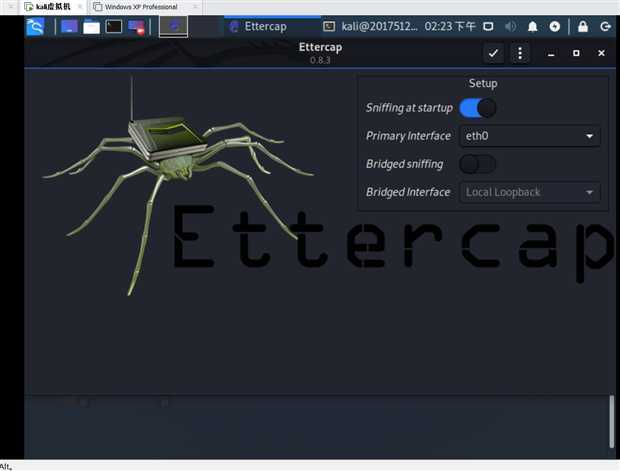Open the volume speaker tray icon
This screenshot has height=471, width=620.
click(x=510, y=26)
